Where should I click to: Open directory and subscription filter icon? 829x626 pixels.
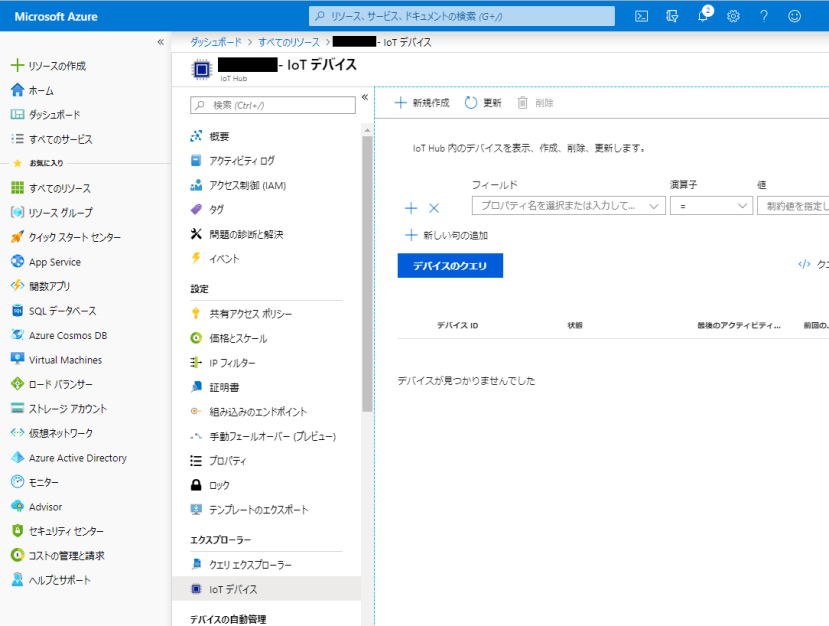click(672, 16)
